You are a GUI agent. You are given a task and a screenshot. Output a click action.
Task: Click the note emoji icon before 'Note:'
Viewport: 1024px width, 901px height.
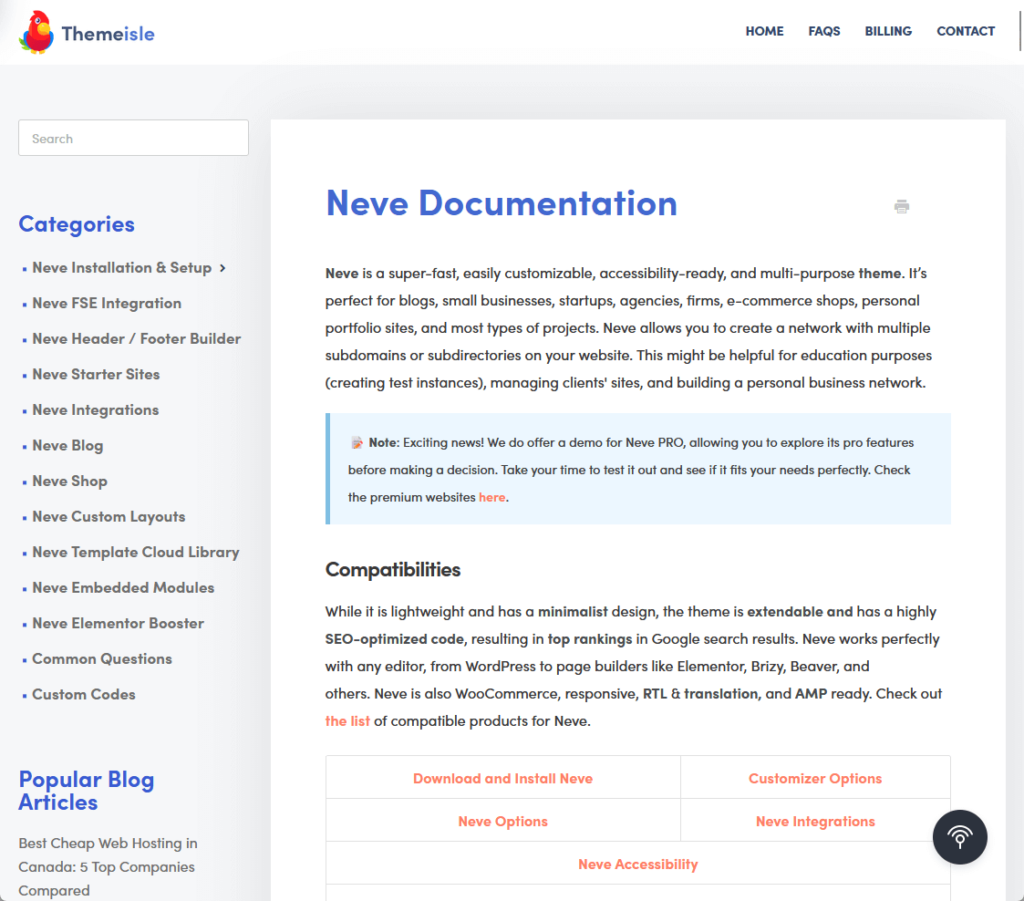tap(357, 443)
